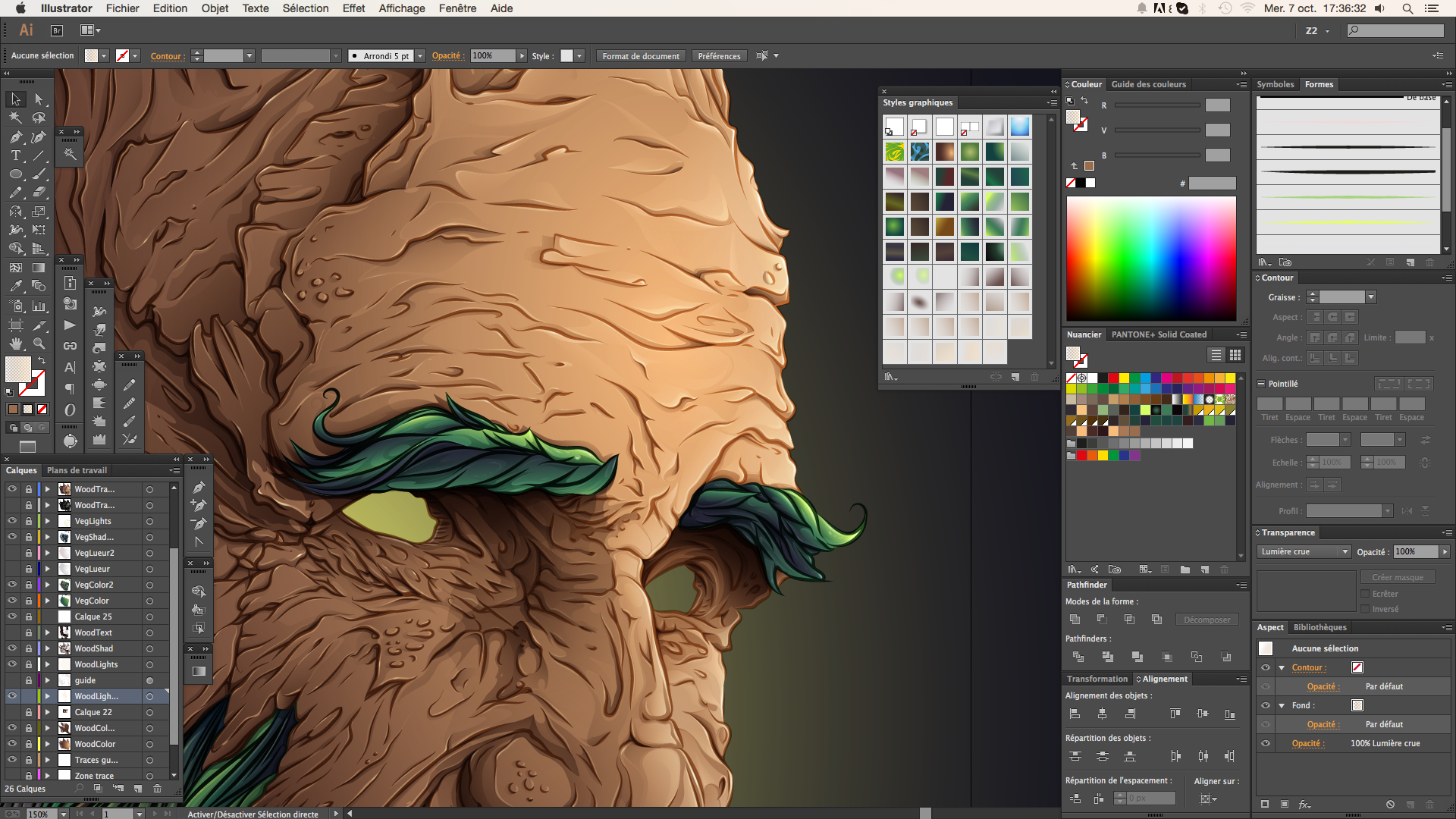The height and width of the screenshot is (819, 1456).
Task: Click the Effet menu
Action: tap(355, 9)
